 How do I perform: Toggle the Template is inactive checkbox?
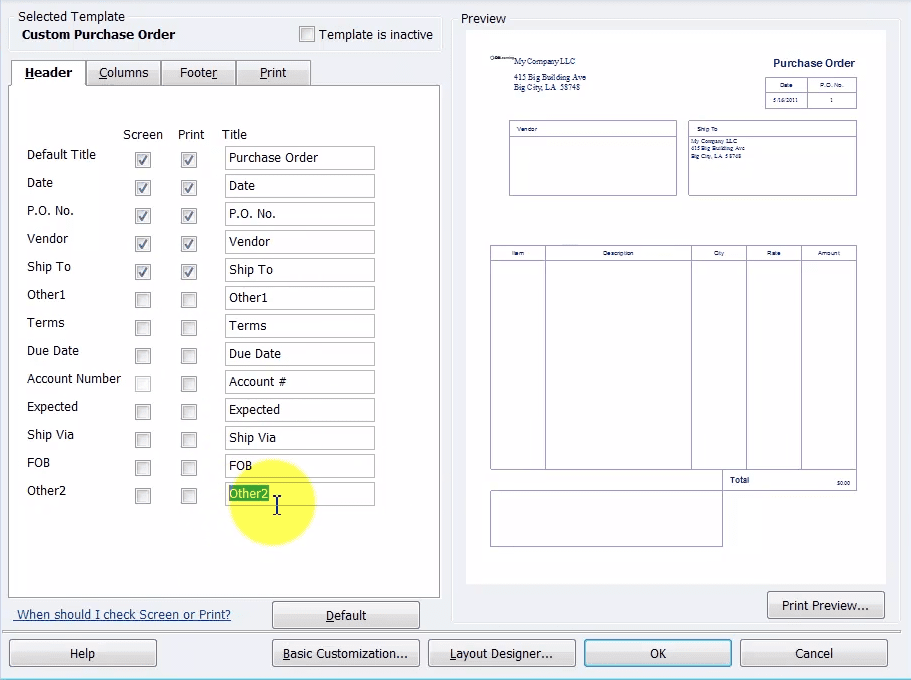[x=307, y=35]
